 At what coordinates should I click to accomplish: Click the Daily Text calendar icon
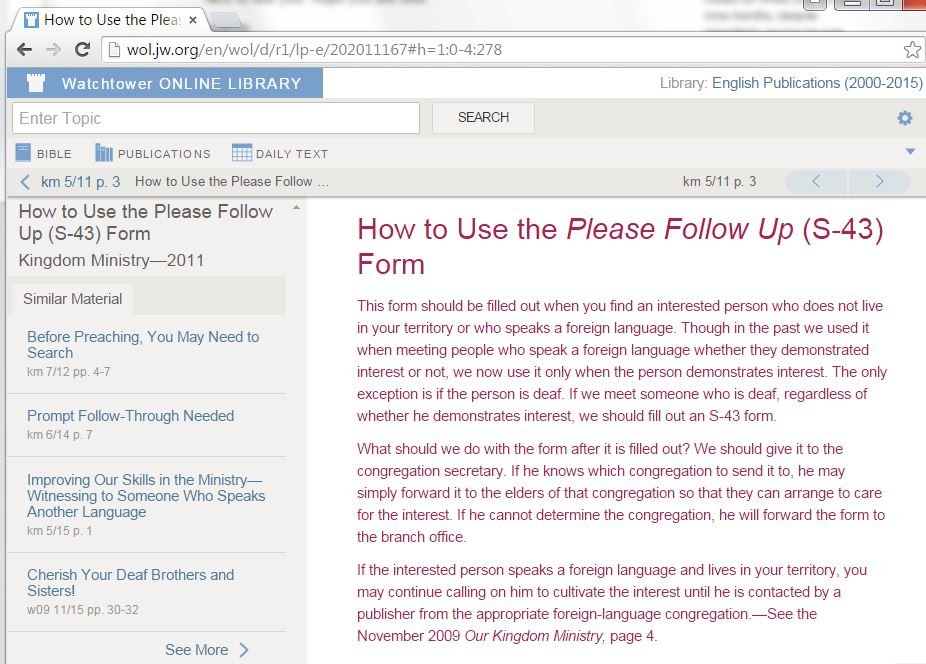click(242, 153)
